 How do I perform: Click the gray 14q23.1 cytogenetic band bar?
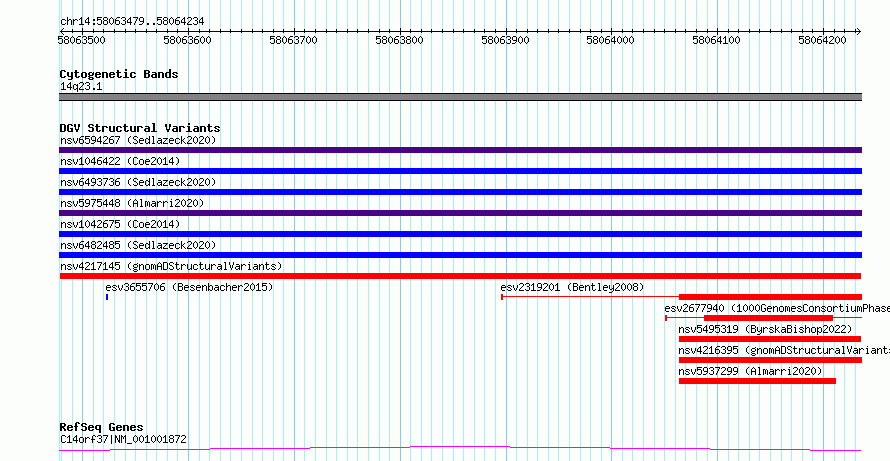460,97
